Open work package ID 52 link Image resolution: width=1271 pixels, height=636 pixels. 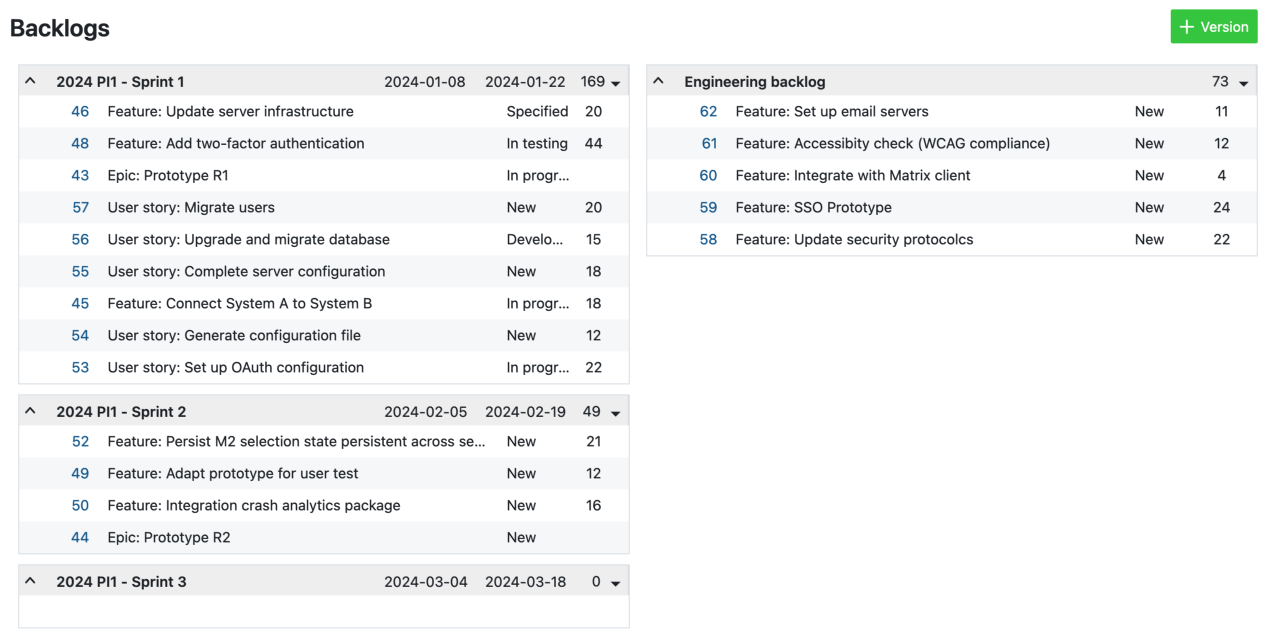tap(80, 441)
